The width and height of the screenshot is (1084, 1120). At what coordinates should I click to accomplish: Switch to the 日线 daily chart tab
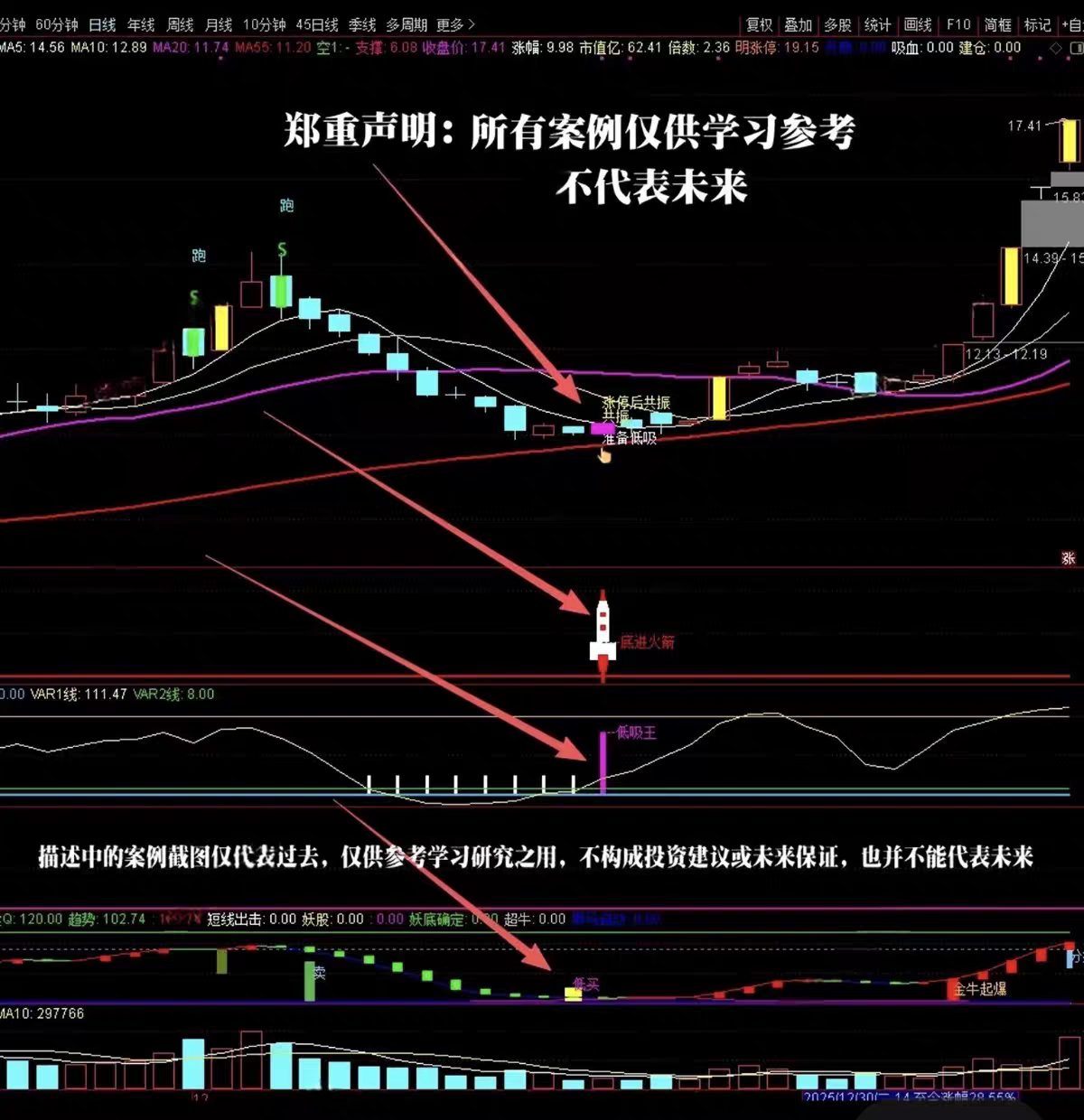click(102, 24)
